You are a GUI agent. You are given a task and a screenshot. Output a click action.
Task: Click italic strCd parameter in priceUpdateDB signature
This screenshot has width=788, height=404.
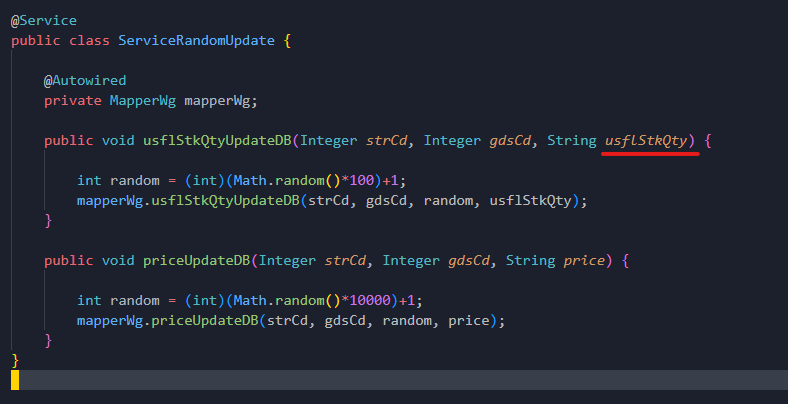tap(345, 260)
